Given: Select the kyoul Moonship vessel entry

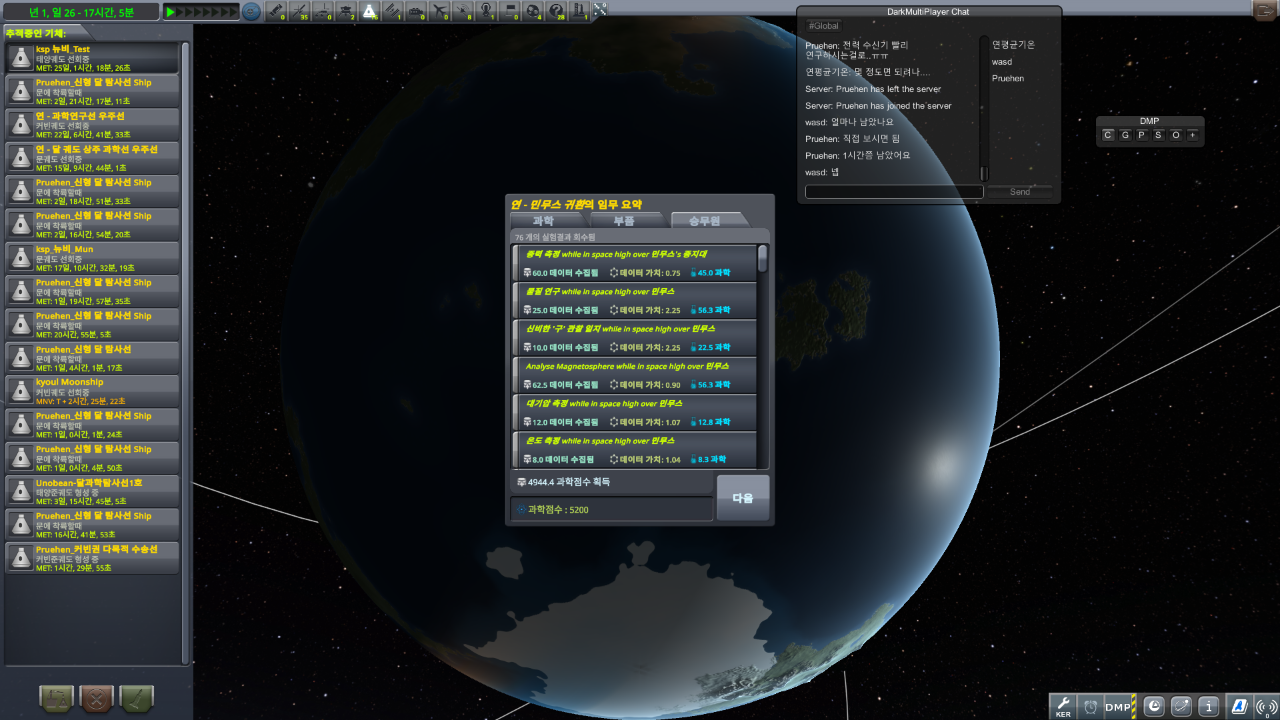Looking at the screenshot, I should tap(92, 391).
